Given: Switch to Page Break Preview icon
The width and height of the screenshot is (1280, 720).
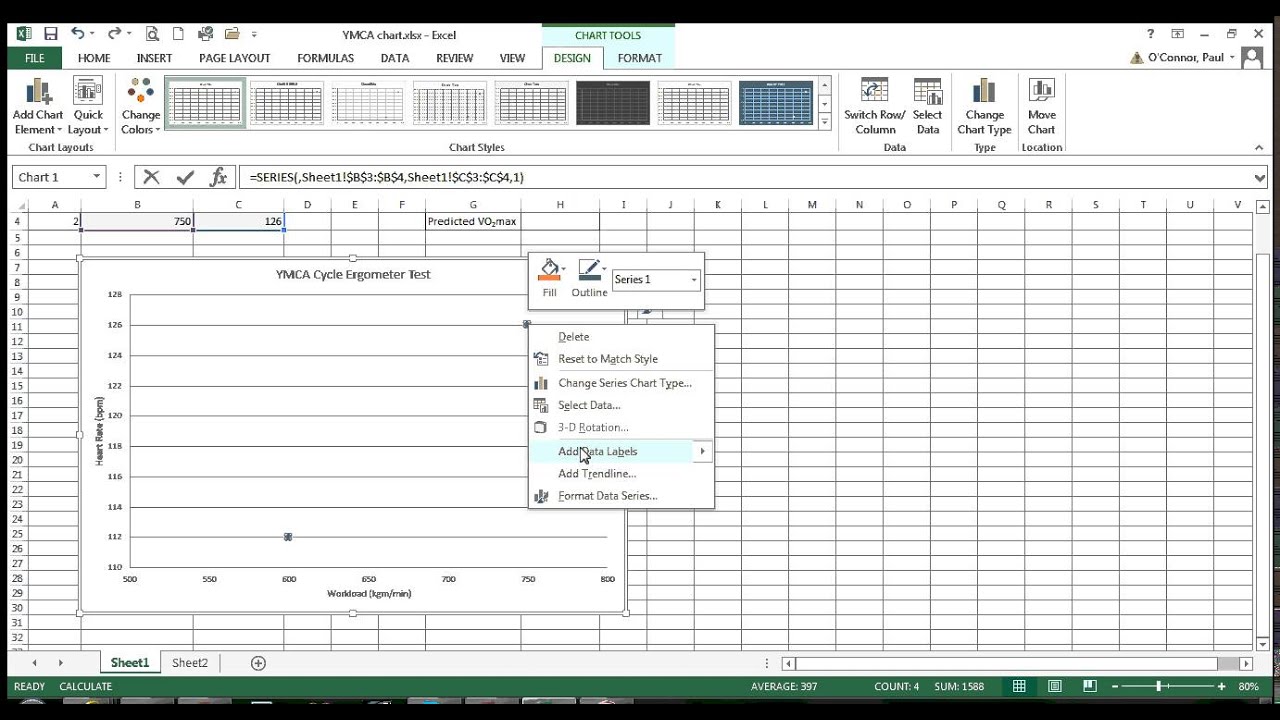Looking at the screenshot, I should (x=1092, y=687).
